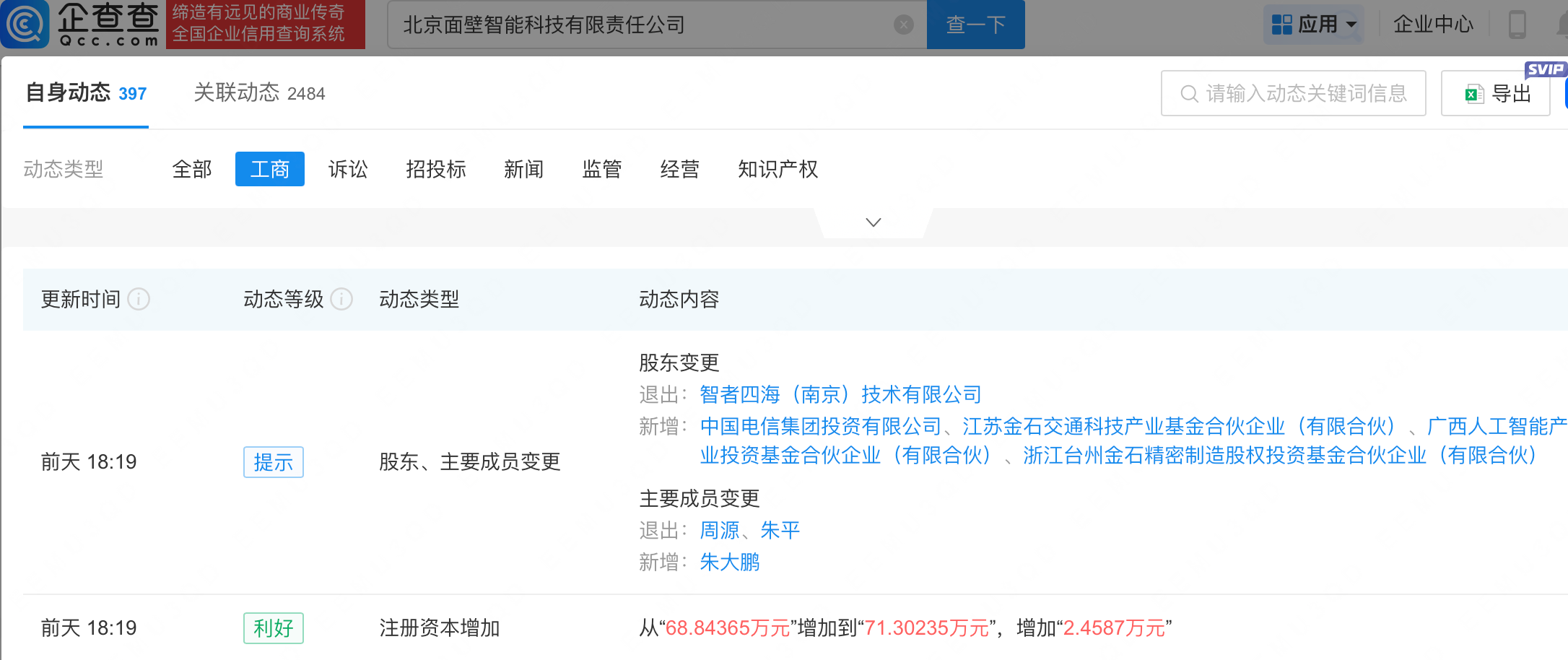The height and width of the screenshot is (660, 1568).
Task: Click 中国电信集团投资有限公司 shareholder link
Action: pyautogui.click(x=821, y=426)
